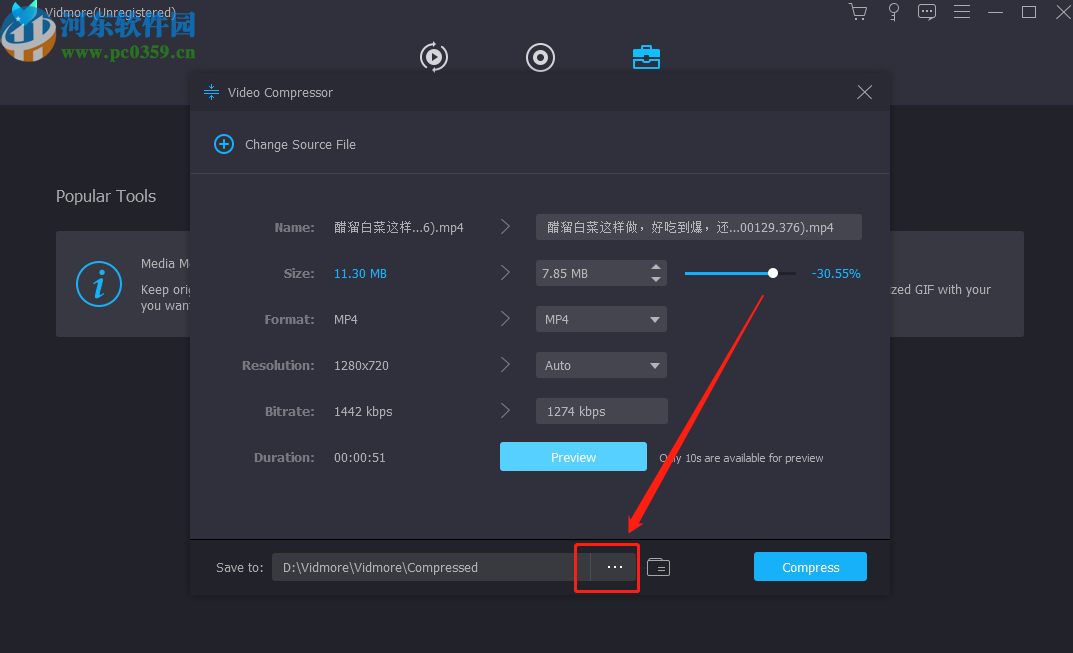The width and height of the screenshot is (1073, 653).
Task: Edit the output file name field
Action: [699, 227]
